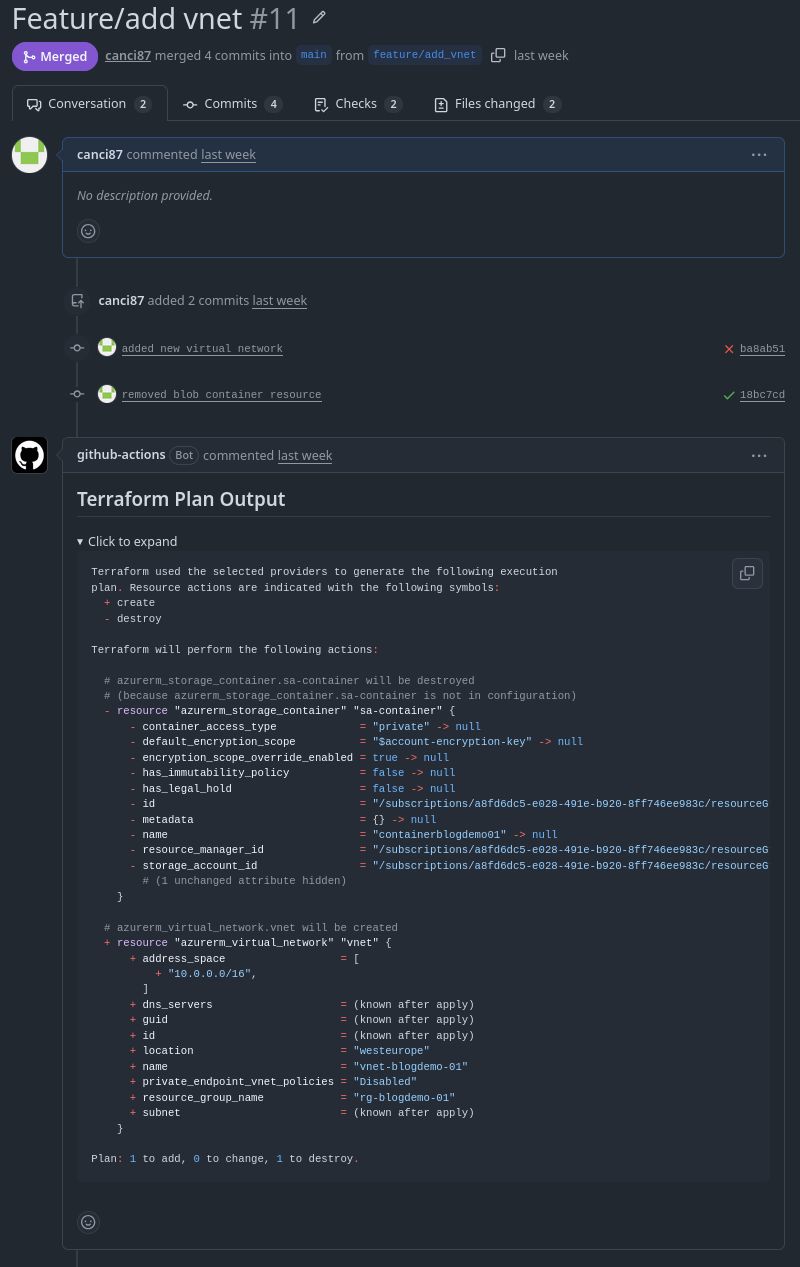
Task: Click last week timestamp on canci87 comment
Action: 228,154
